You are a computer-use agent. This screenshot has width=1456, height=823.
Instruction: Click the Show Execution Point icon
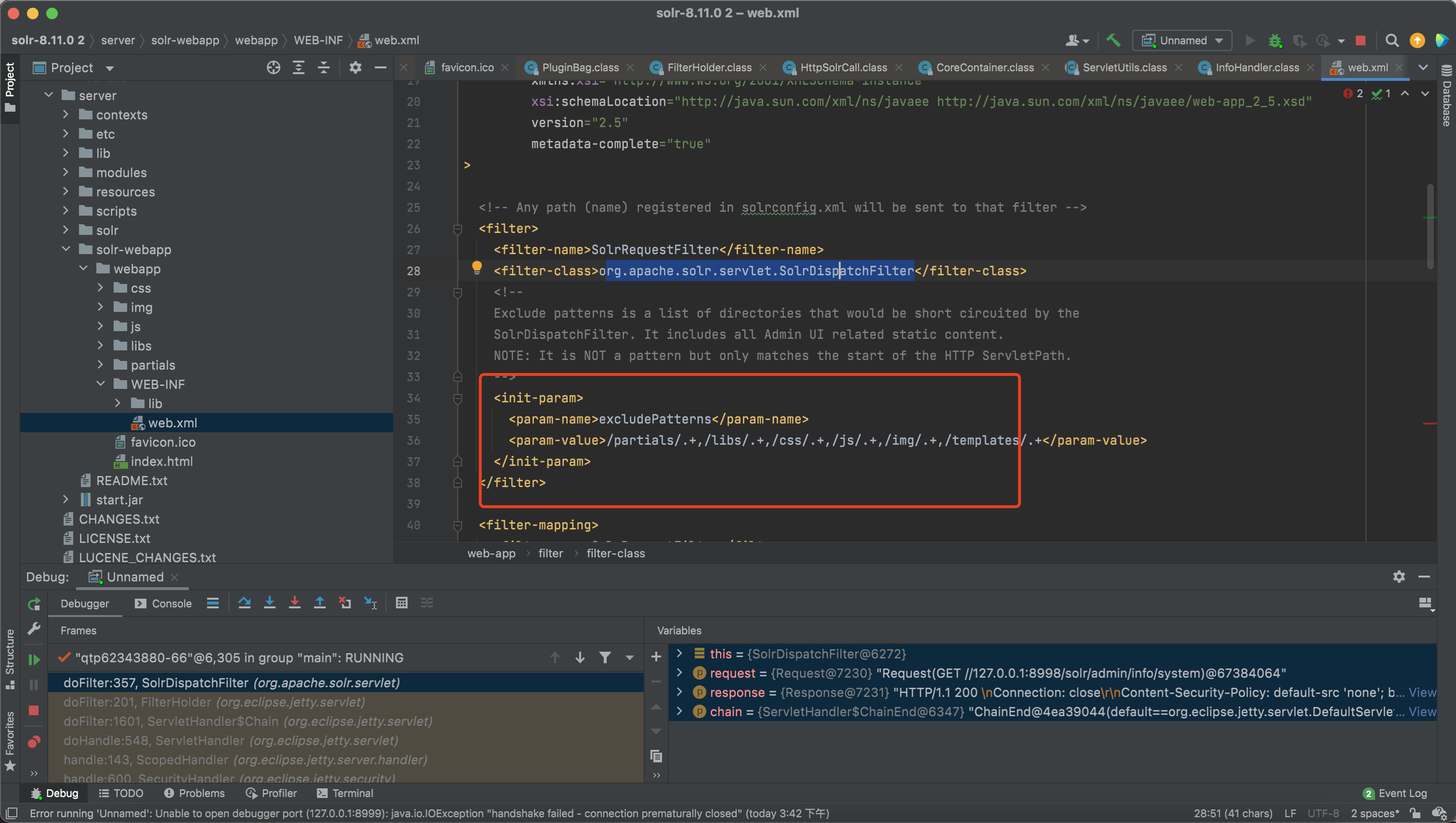[213, 603]
